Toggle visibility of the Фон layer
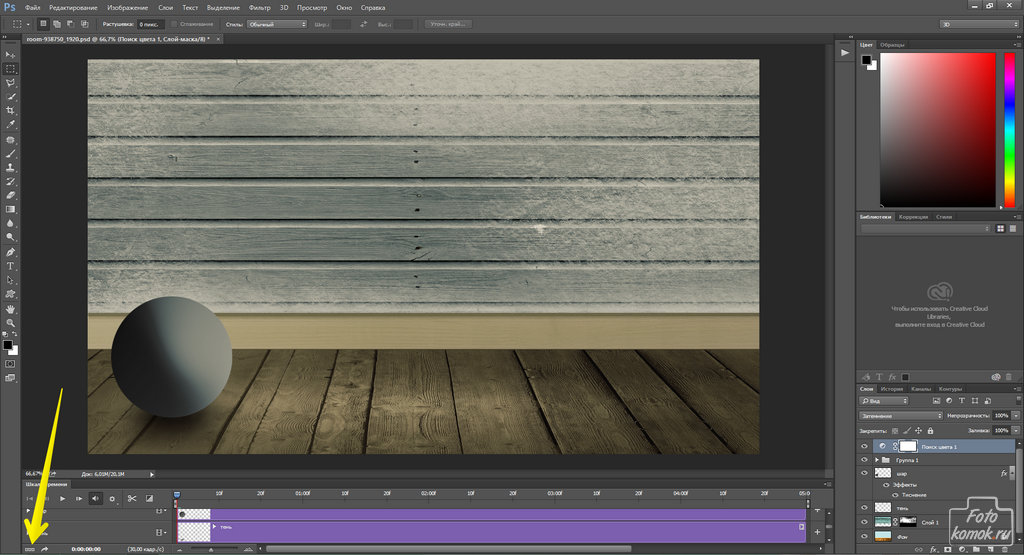Viewport: 1024px width, 555px height. tap(864, 536)
